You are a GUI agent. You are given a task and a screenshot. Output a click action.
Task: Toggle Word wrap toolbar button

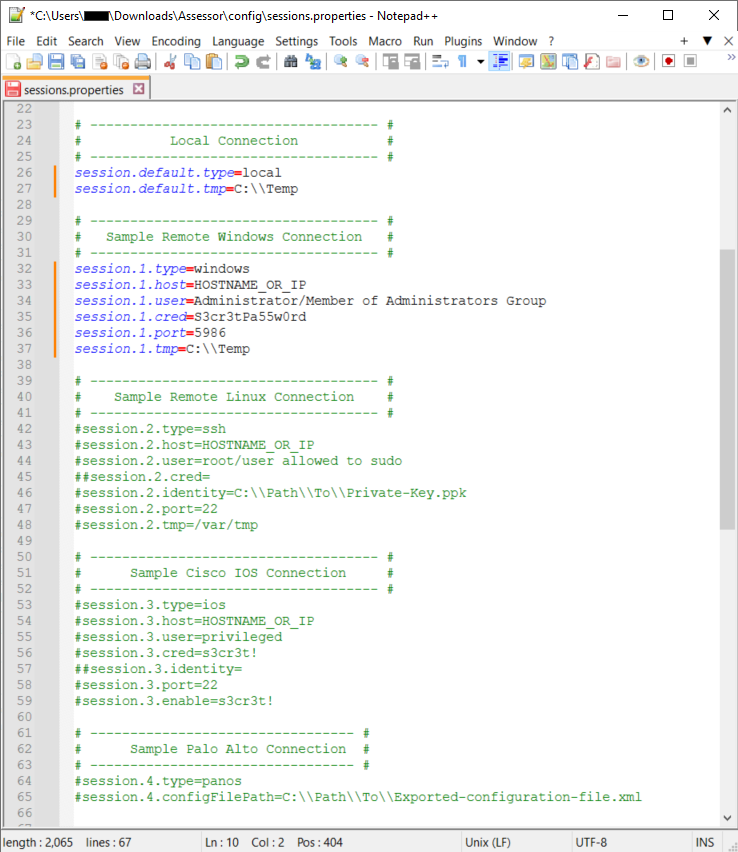(x=439, y=62)
